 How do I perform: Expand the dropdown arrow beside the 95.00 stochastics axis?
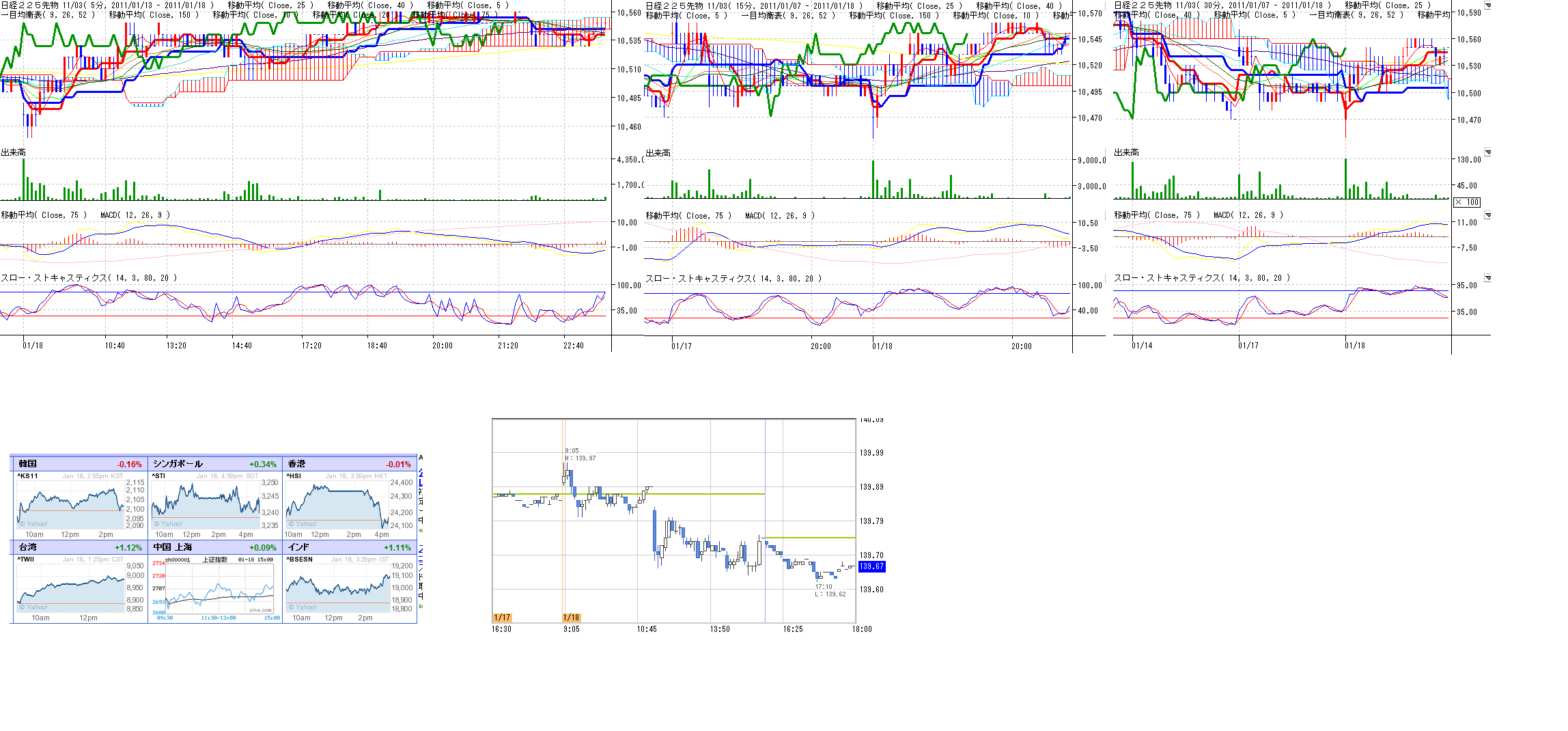point(1487,278)
